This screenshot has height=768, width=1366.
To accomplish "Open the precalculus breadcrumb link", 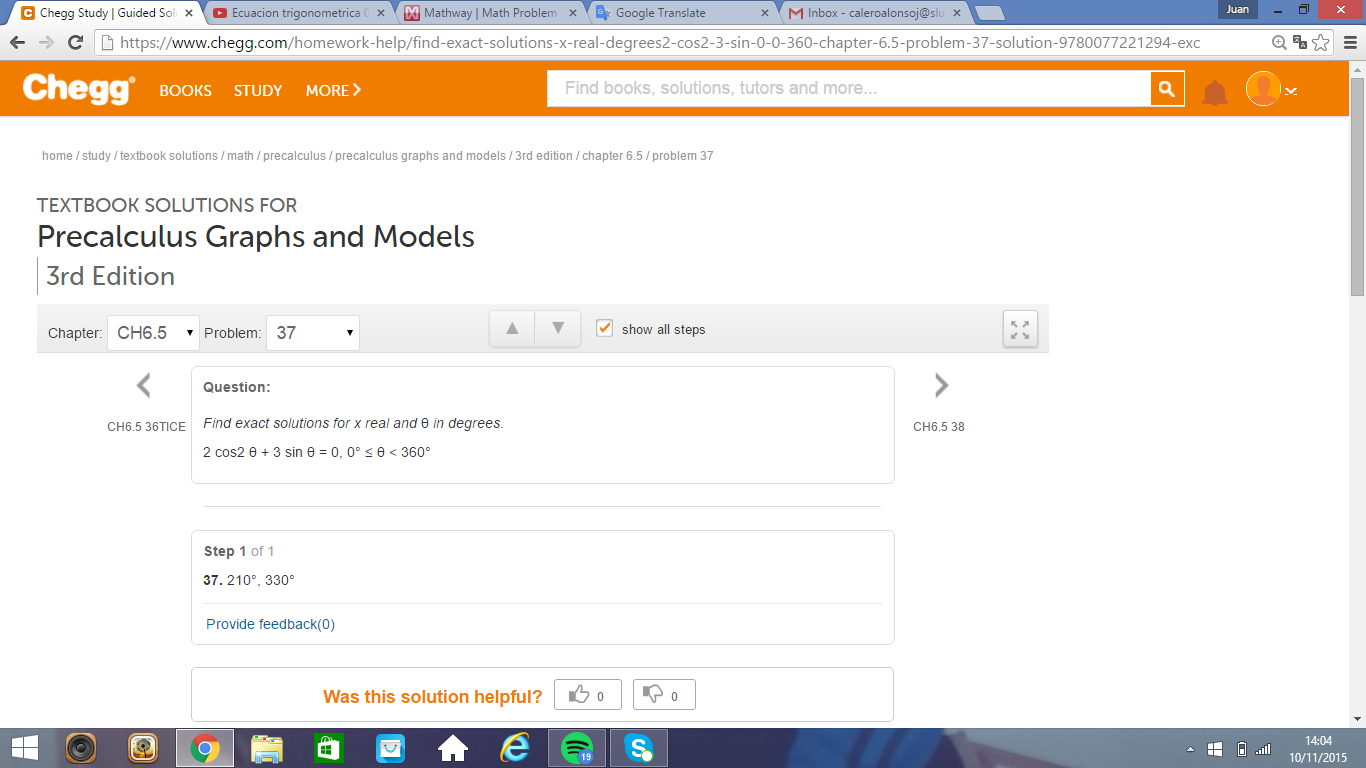I will 295,155.
